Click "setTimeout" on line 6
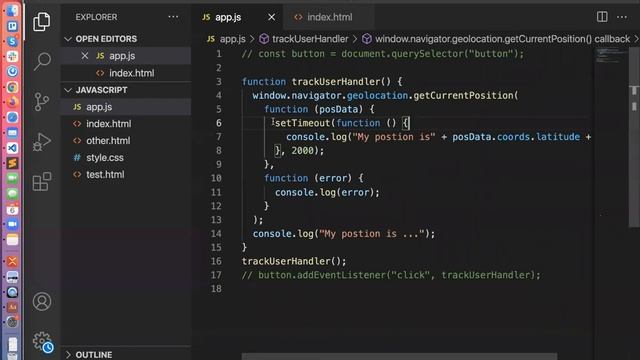The image size is (640, 360). click(302, 123)
